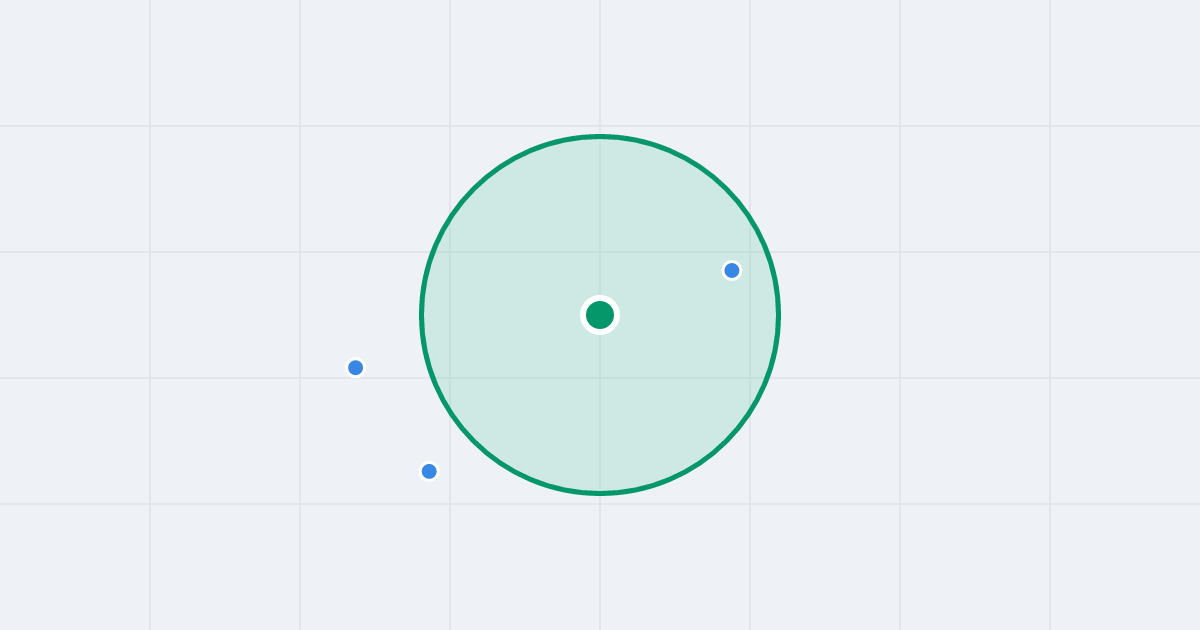
Task: Click the topmost point of the green circle outline
Action: coord(600,136)
